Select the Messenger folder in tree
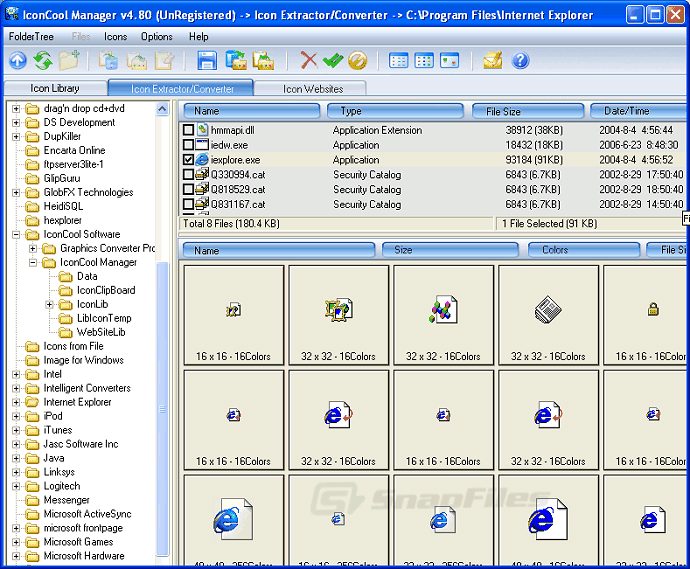 pos(66,500)
